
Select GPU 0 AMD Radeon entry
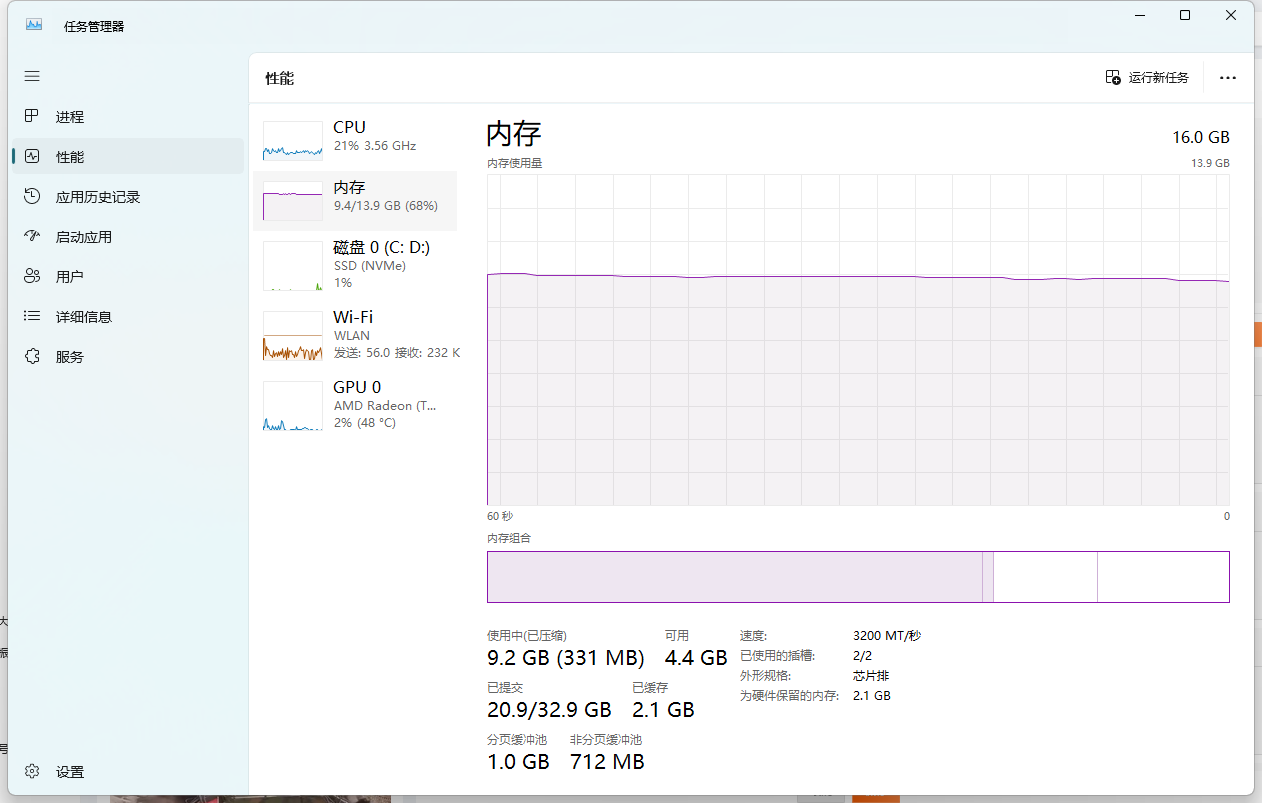355,405
